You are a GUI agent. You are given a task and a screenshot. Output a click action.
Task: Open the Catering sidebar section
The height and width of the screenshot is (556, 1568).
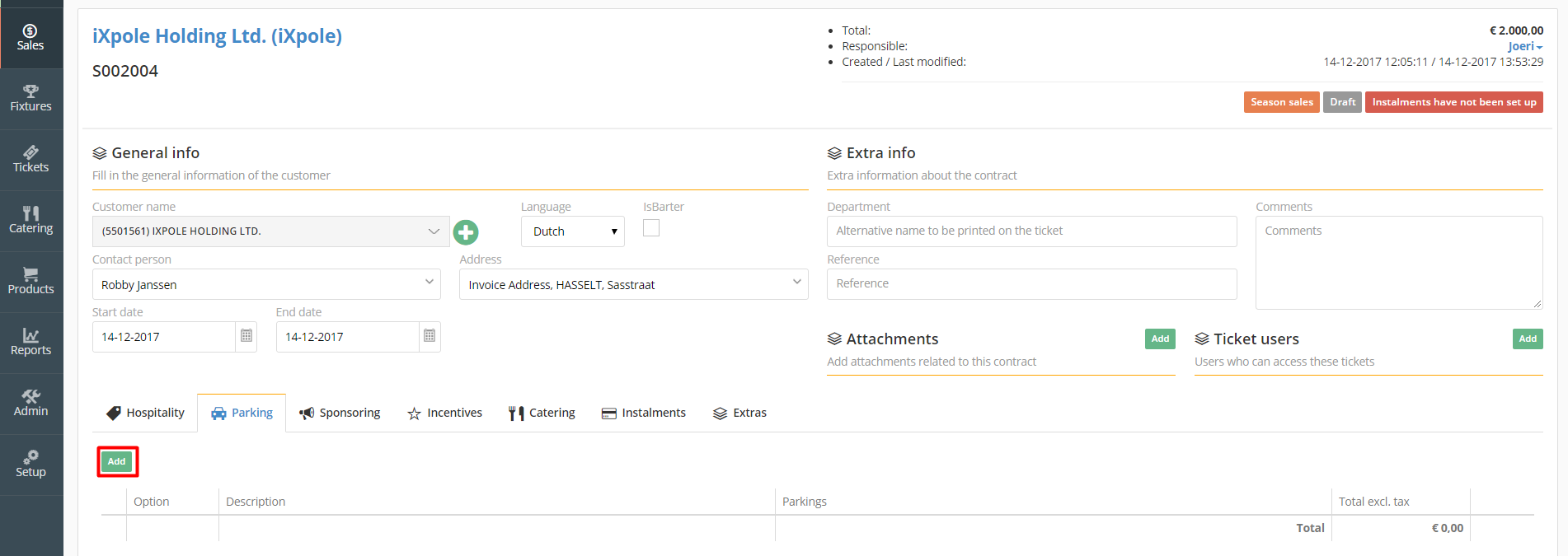pyautogui.click(x=31, y=221)
